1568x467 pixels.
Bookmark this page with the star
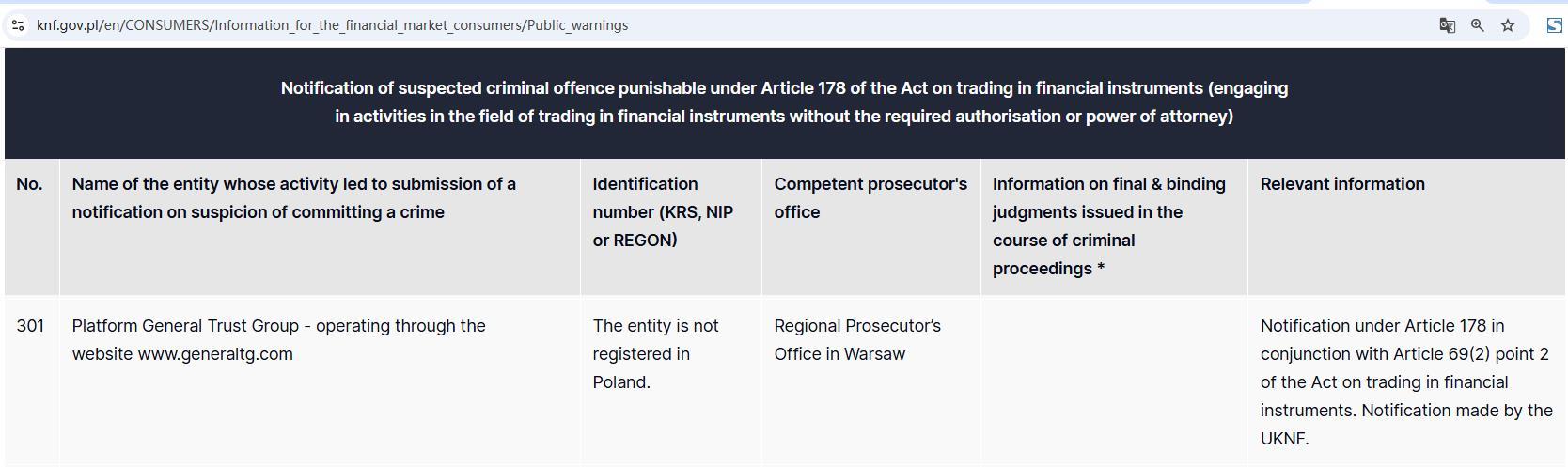point(1508,25)
